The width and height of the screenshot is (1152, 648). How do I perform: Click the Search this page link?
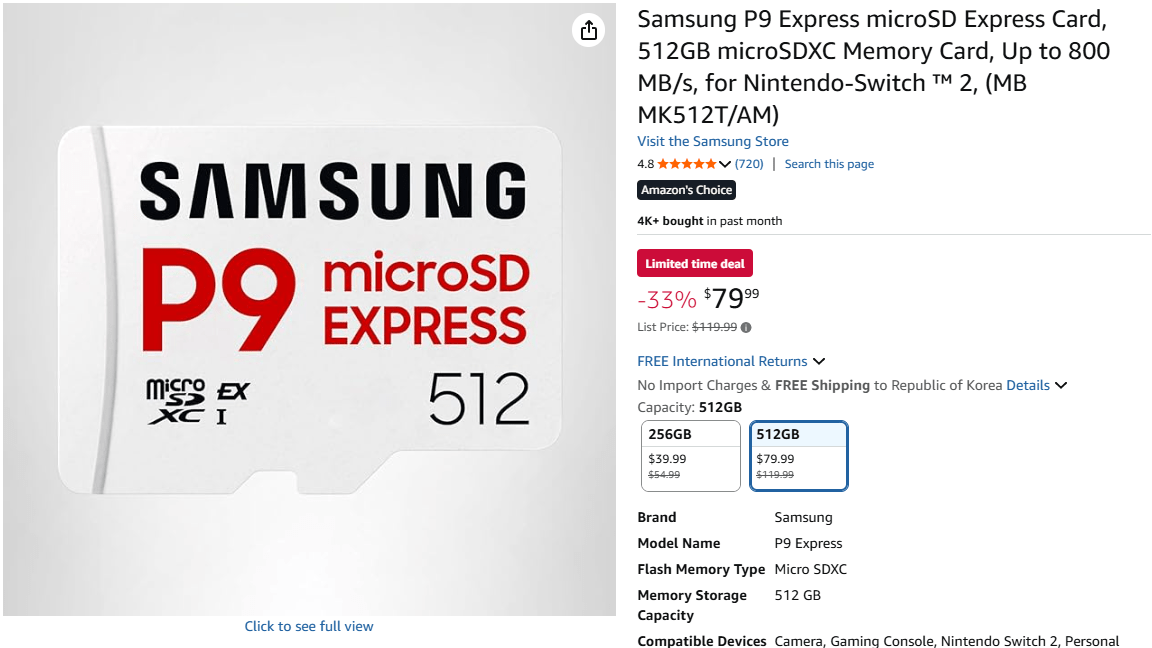tap(828, 163)
